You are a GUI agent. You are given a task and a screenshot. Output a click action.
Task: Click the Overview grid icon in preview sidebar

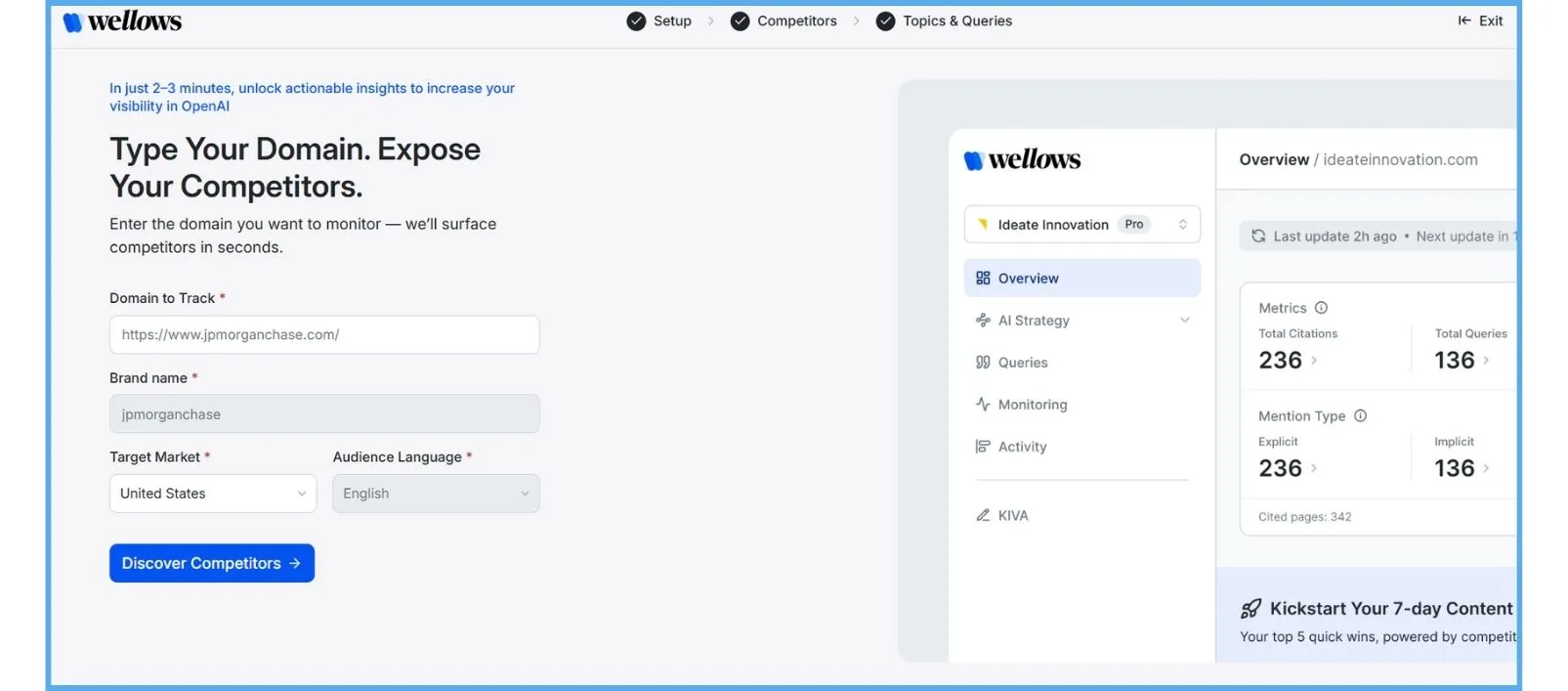coord(983,278)
